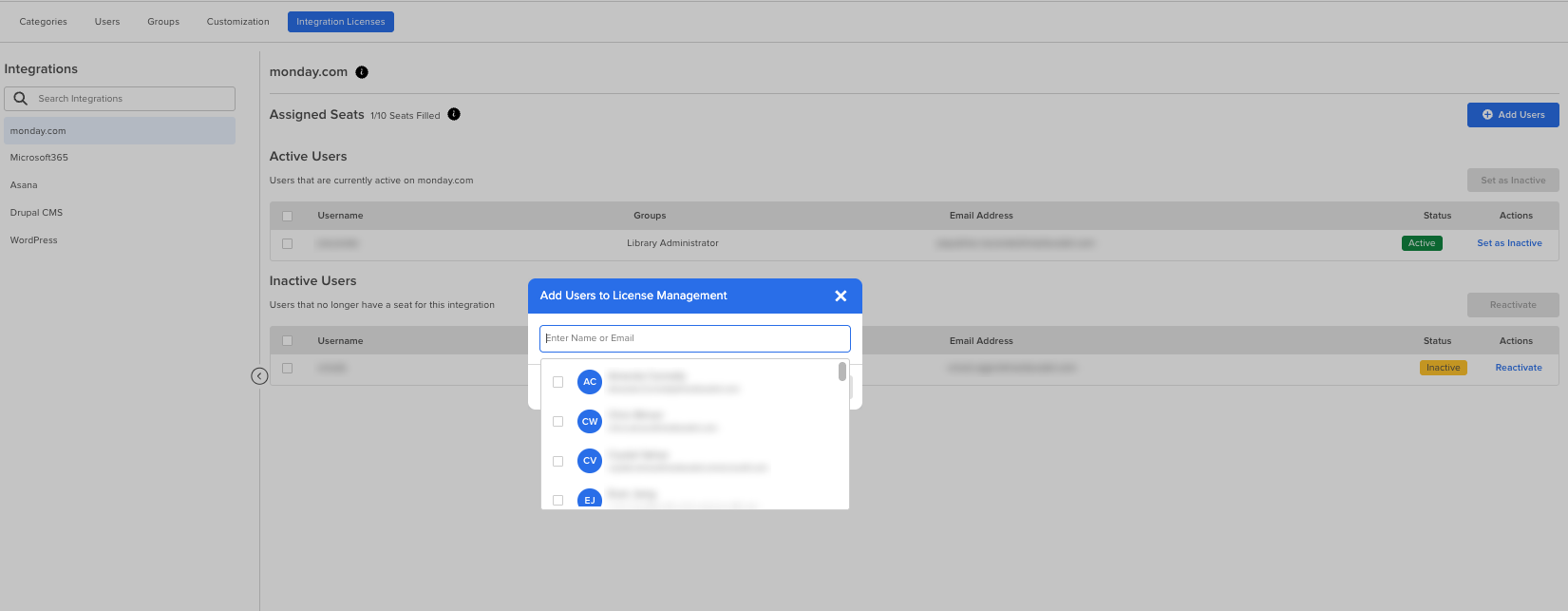Click the AC user avatar

point(590,382)
